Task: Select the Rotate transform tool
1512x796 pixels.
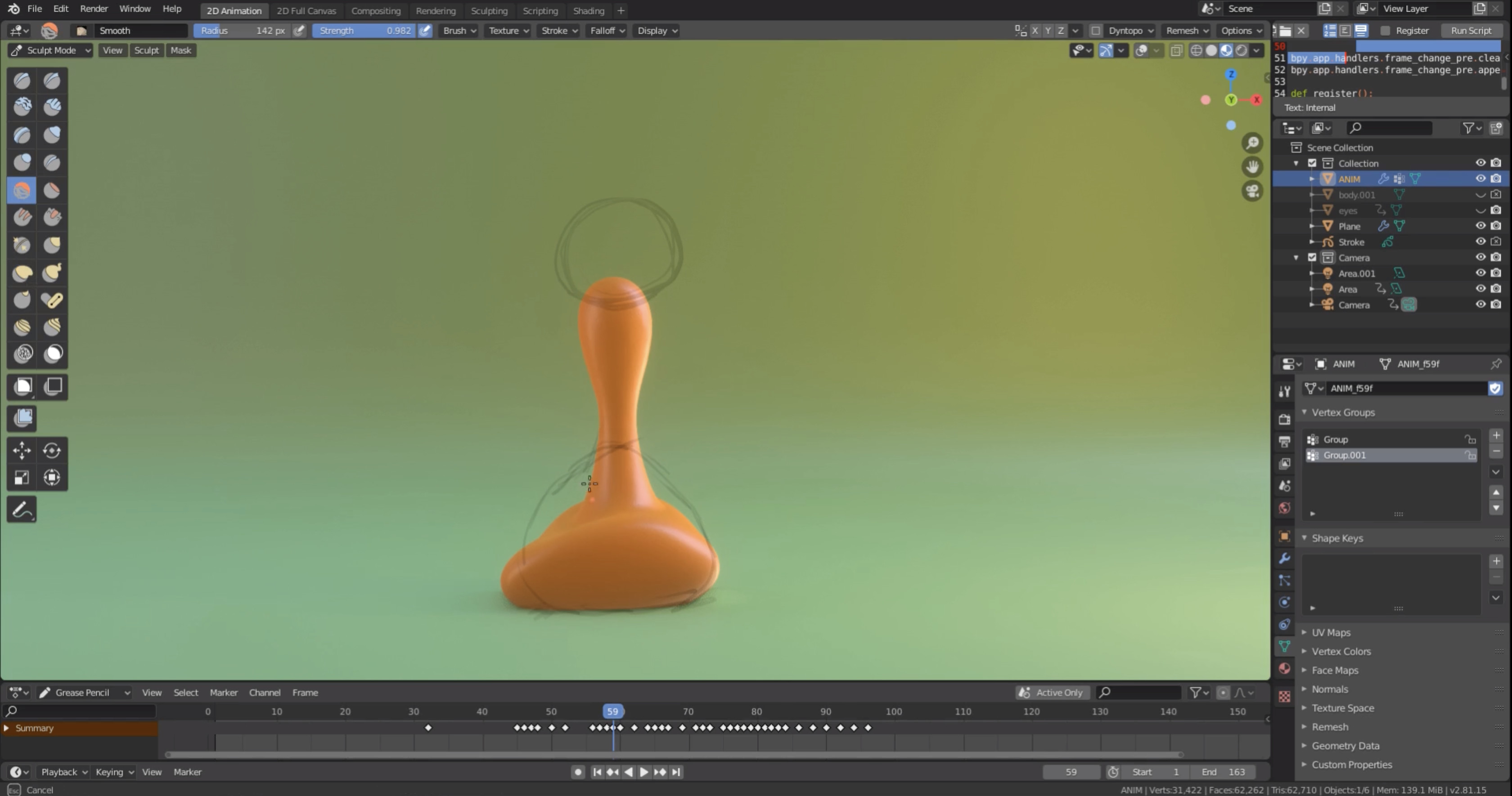Action: (x=52, y=450)
